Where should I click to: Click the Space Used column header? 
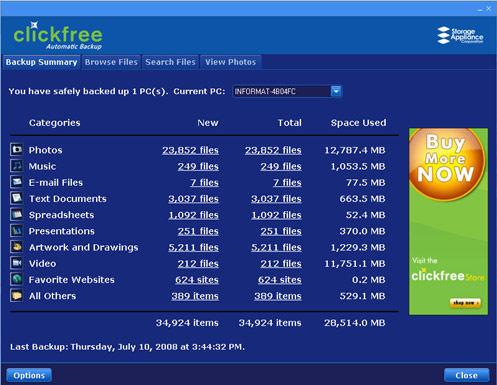click(359, 123)
